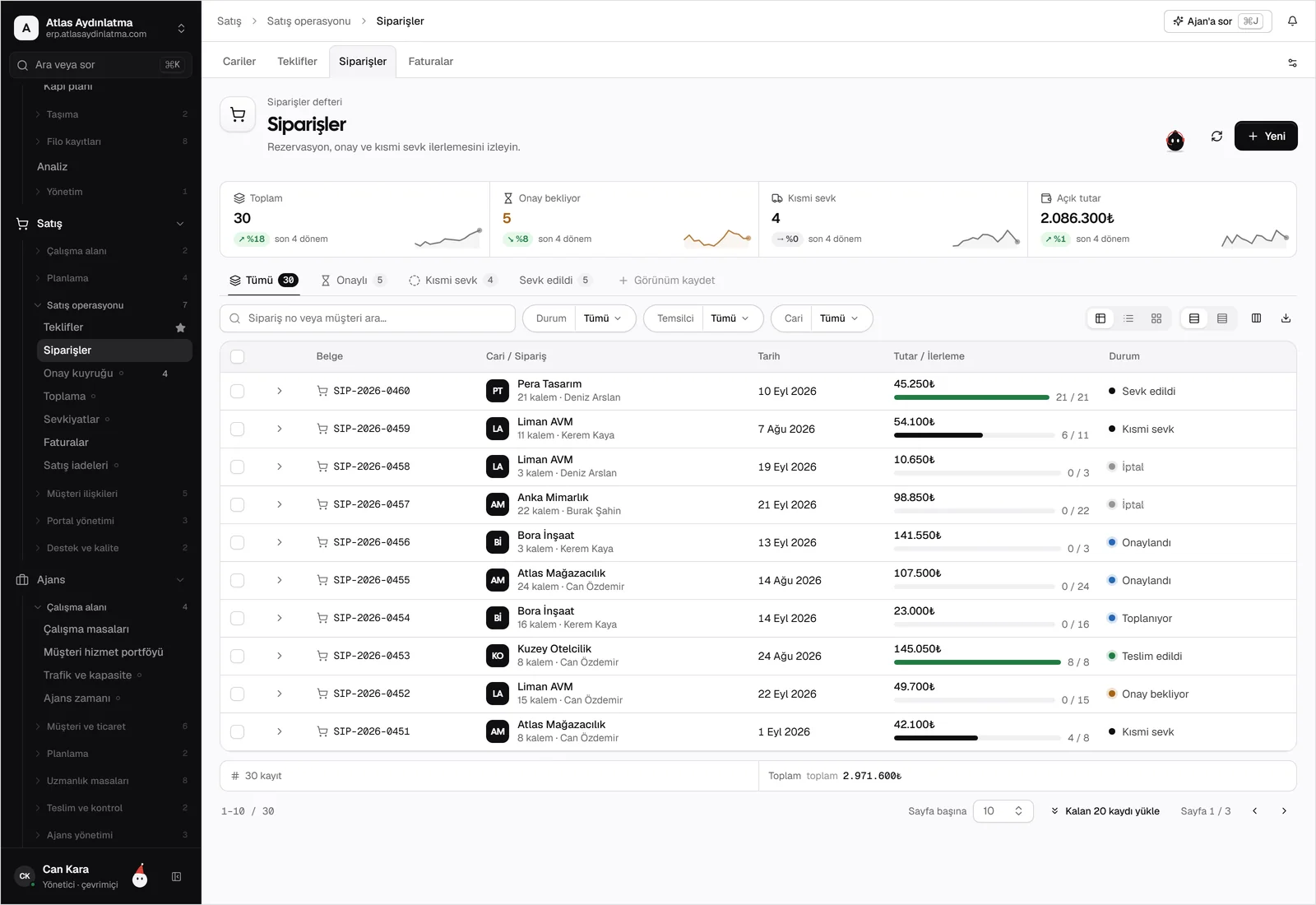Open the Temsilci filter dropdown

pyautogui.click(x=703, y=318)
